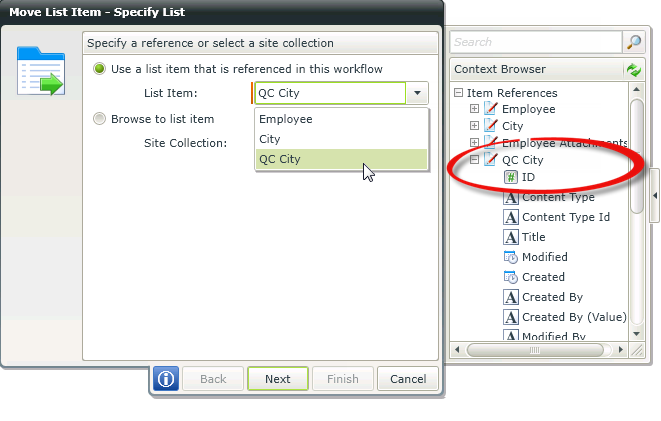Click the Context Browser horizontal scrollbar
661x421 pixels.
coord(540,350)
